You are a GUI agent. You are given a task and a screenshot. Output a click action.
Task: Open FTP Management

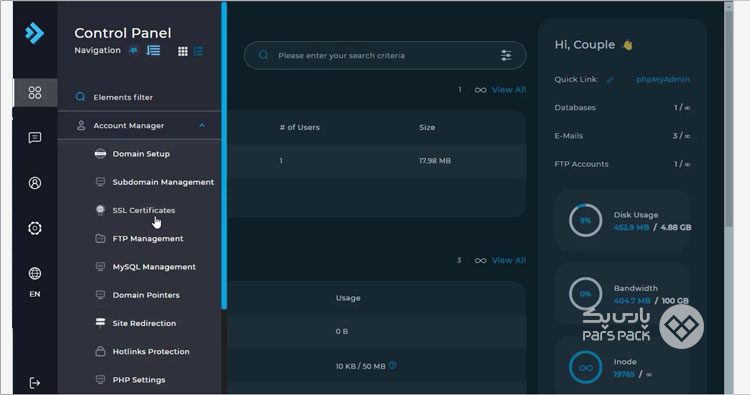[148, 239]
